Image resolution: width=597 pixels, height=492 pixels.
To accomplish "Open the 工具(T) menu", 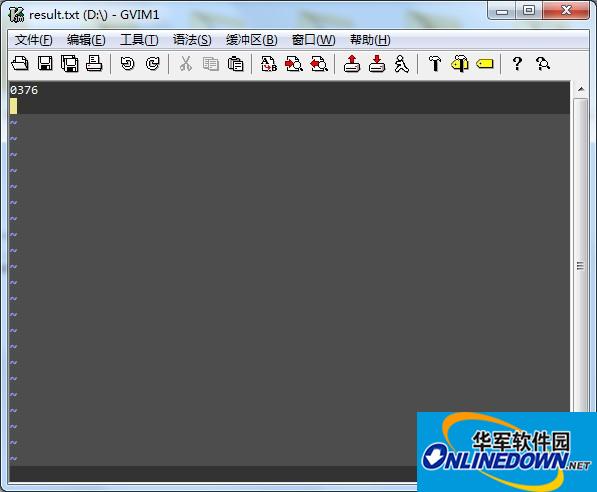I will [139, 40].
